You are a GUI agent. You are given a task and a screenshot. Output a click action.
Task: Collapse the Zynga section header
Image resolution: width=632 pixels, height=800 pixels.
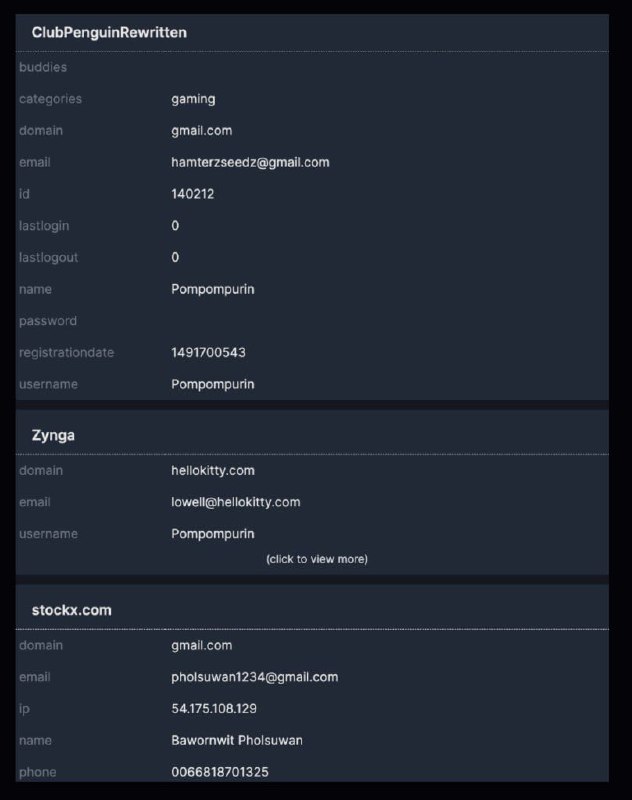click(312, 435)
